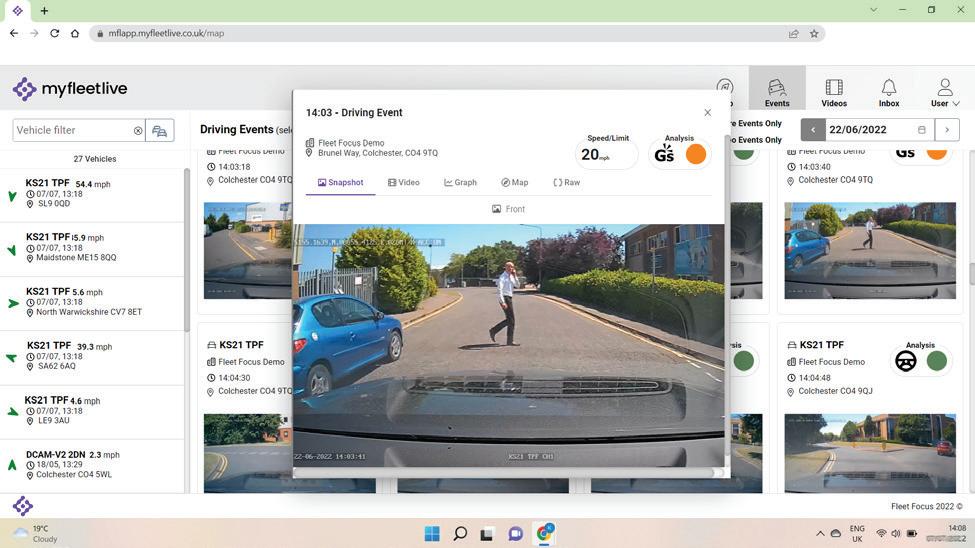This screenshot has width=975, height=548.
Task: Click the Chrome icon on taskbar
Action: (544, 533)
